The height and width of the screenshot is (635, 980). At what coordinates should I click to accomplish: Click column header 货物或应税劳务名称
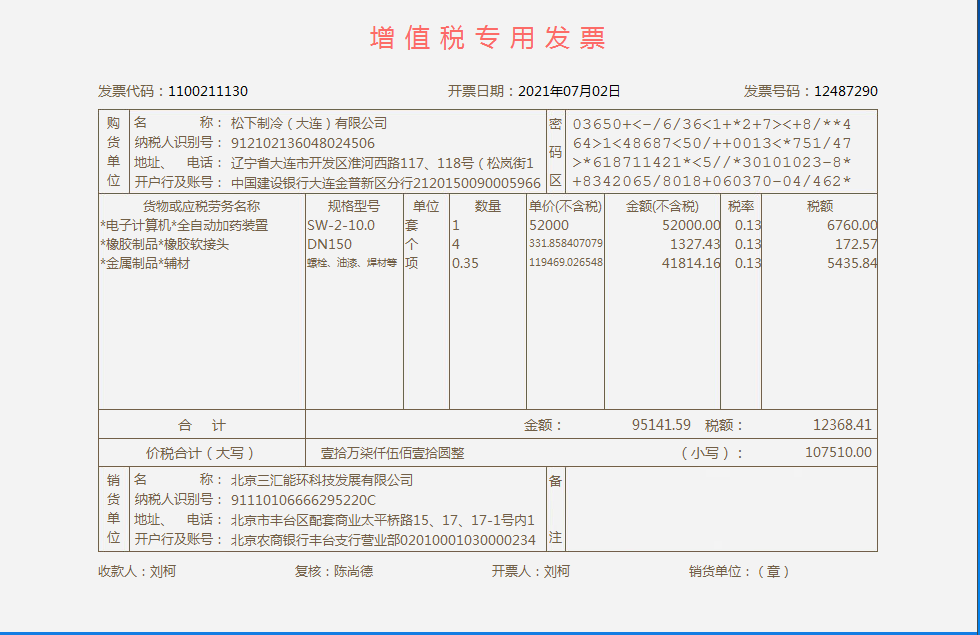(x=201, y=206)
